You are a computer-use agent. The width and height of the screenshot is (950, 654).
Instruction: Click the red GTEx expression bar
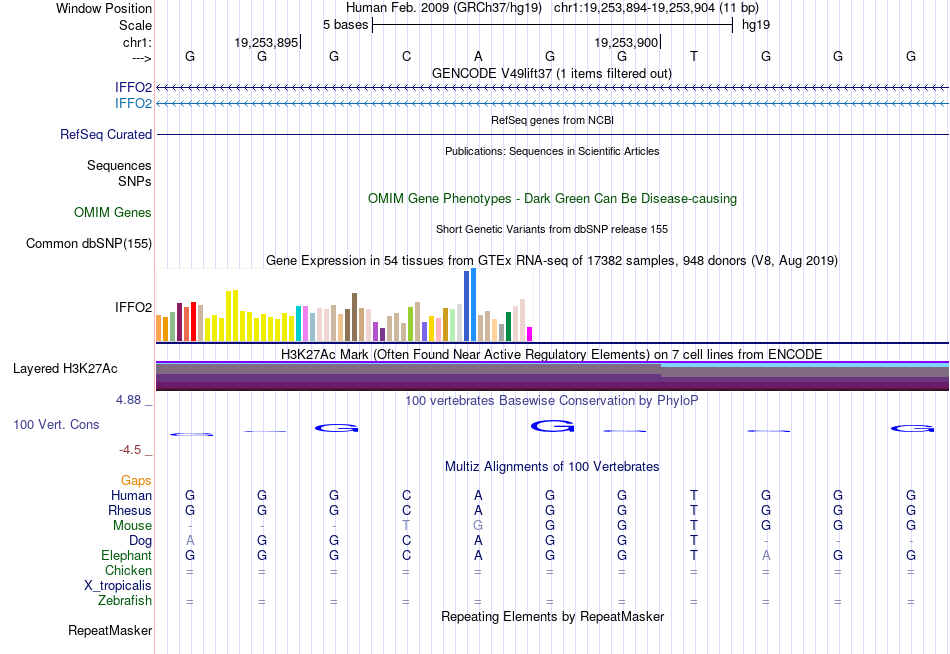click(193, 322)
